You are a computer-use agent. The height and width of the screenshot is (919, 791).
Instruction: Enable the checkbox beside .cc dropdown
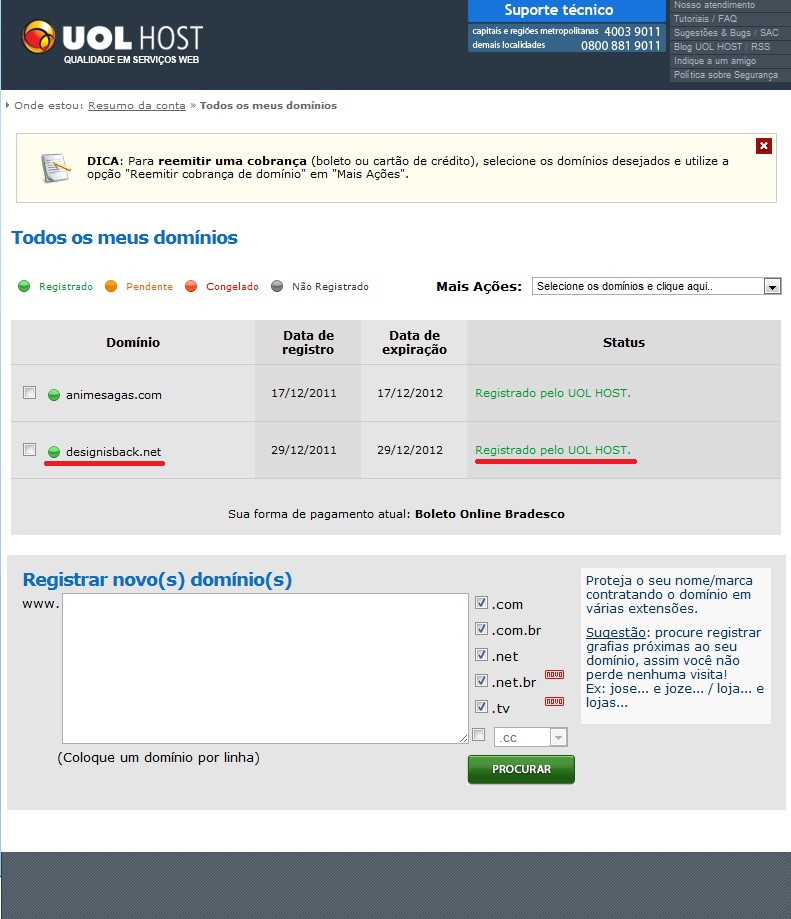pos(479,735)
